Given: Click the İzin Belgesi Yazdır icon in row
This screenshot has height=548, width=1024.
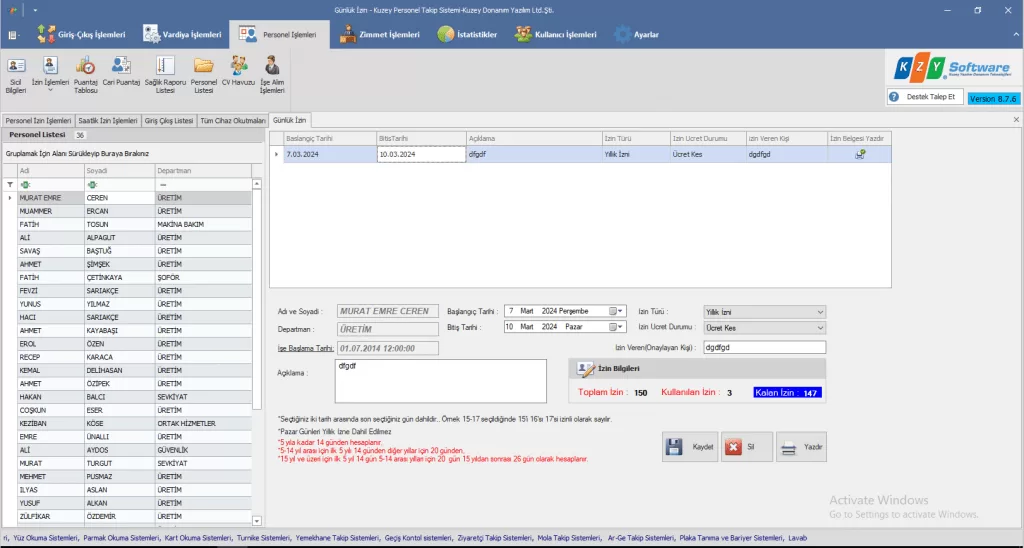Looking at the screenshot, I should (x=860, y=155).
